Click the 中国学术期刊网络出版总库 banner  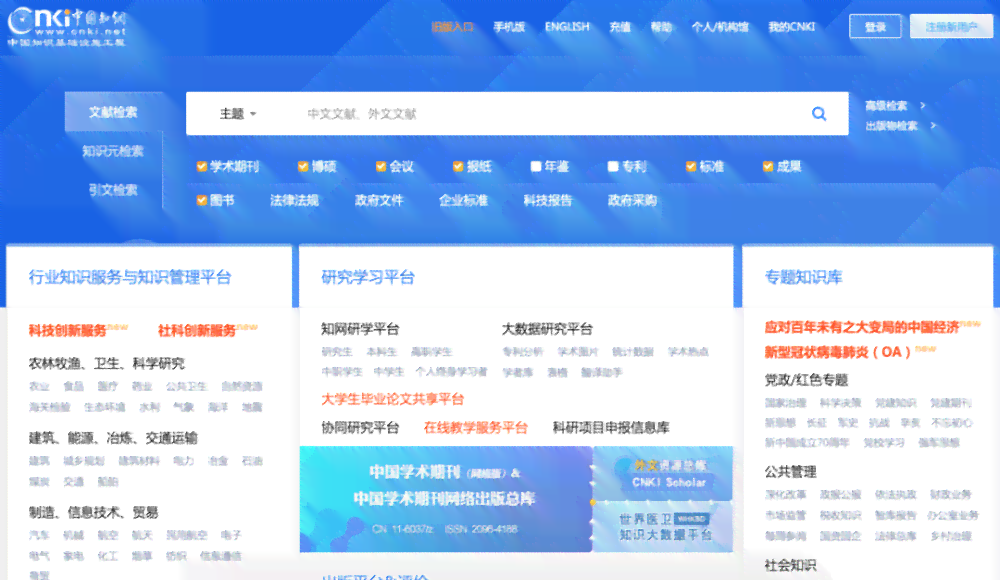point(446,499)
